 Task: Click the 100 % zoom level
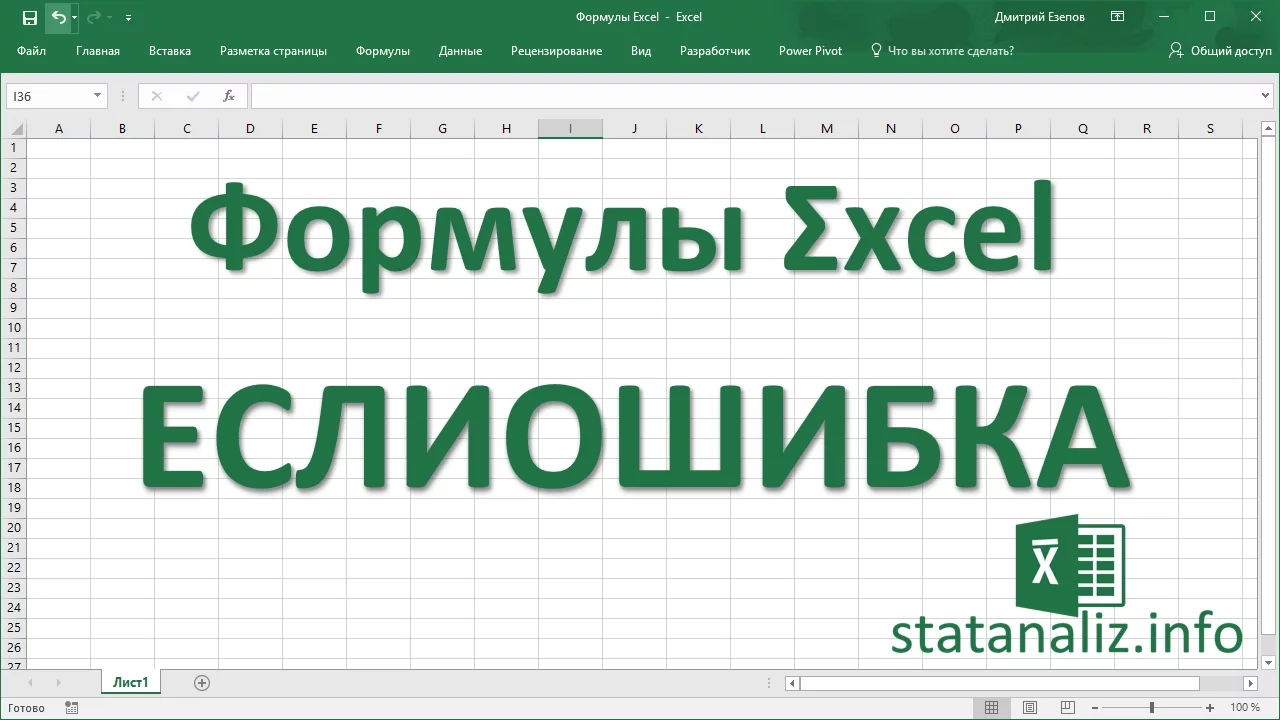click(1245, 708)
